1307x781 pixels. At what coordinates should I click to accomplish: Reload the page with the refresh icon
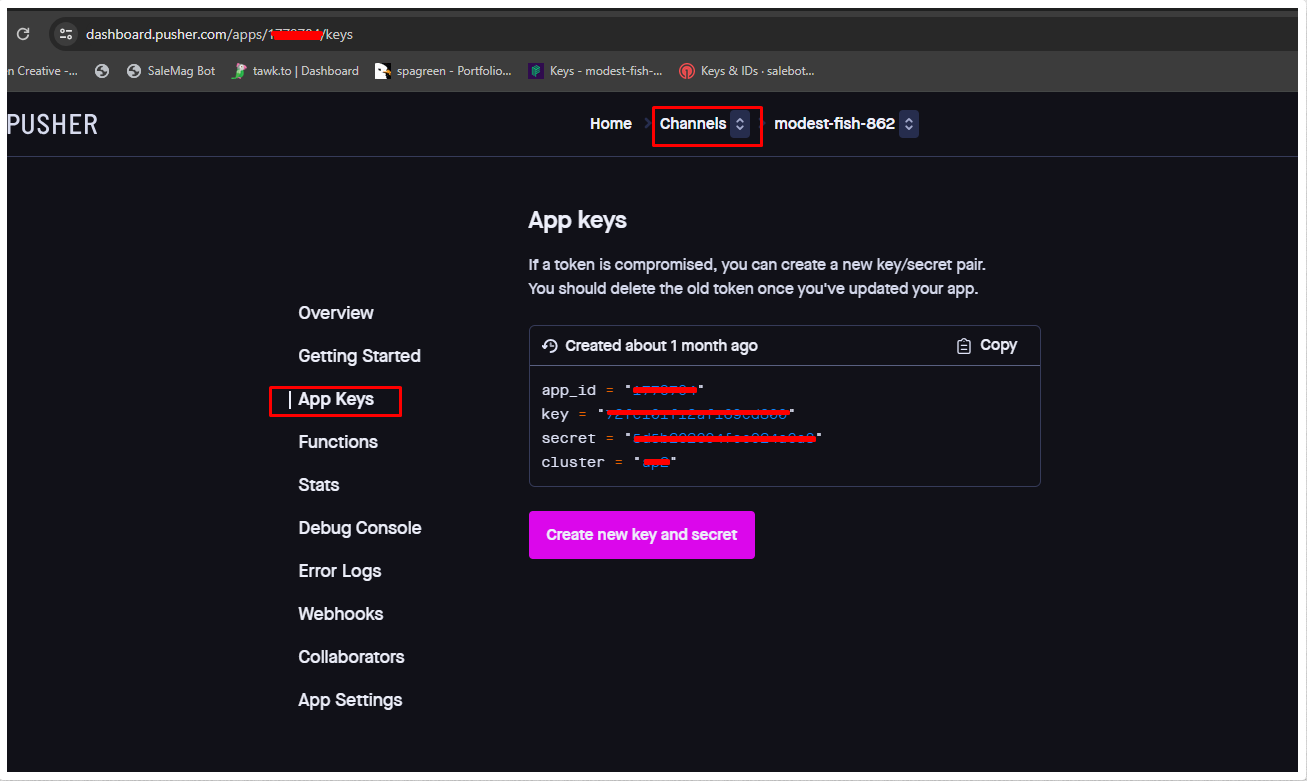point(23,34)
